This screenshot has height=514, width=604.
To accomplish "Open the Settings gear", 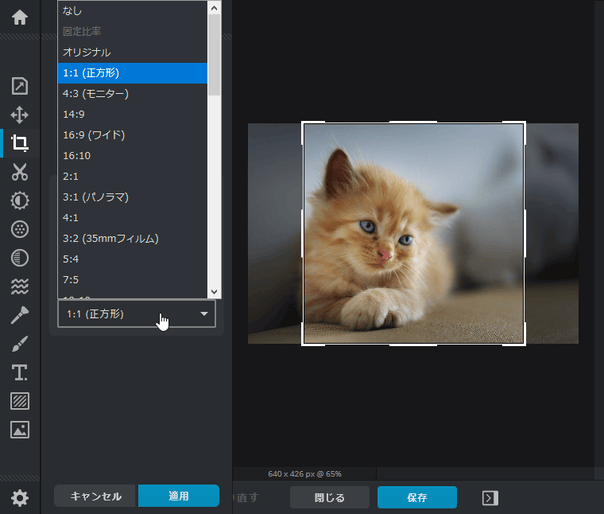I will [20, 498].
